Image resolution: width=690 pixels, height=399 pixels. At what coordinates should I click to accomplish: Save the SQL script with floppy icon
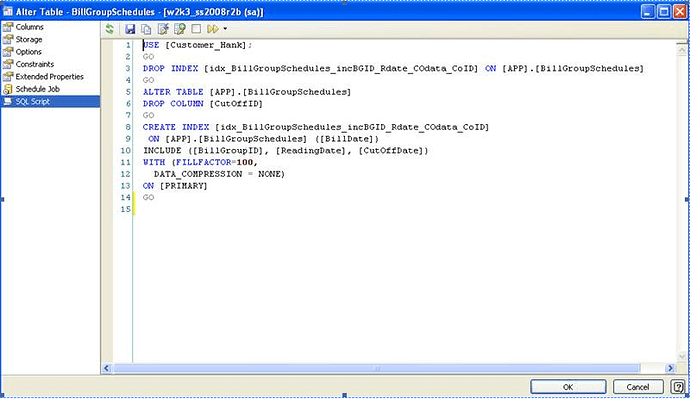pos(130,29)
